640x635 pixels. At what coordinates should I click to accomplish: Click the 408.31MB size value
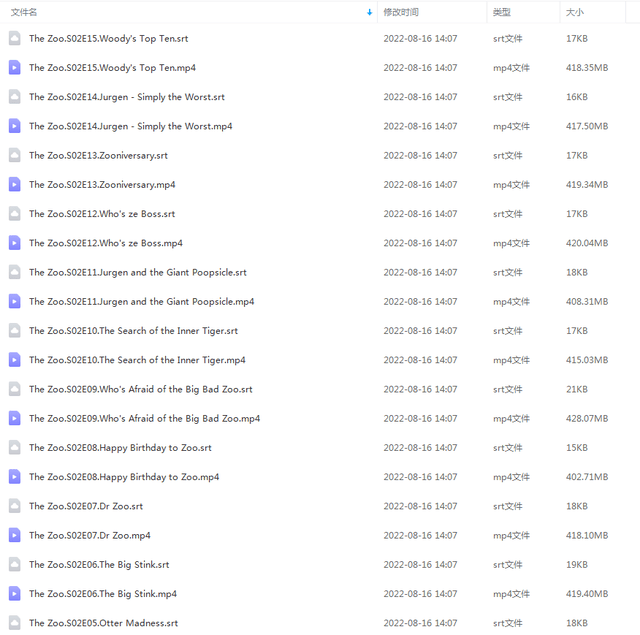click(587, 302)
